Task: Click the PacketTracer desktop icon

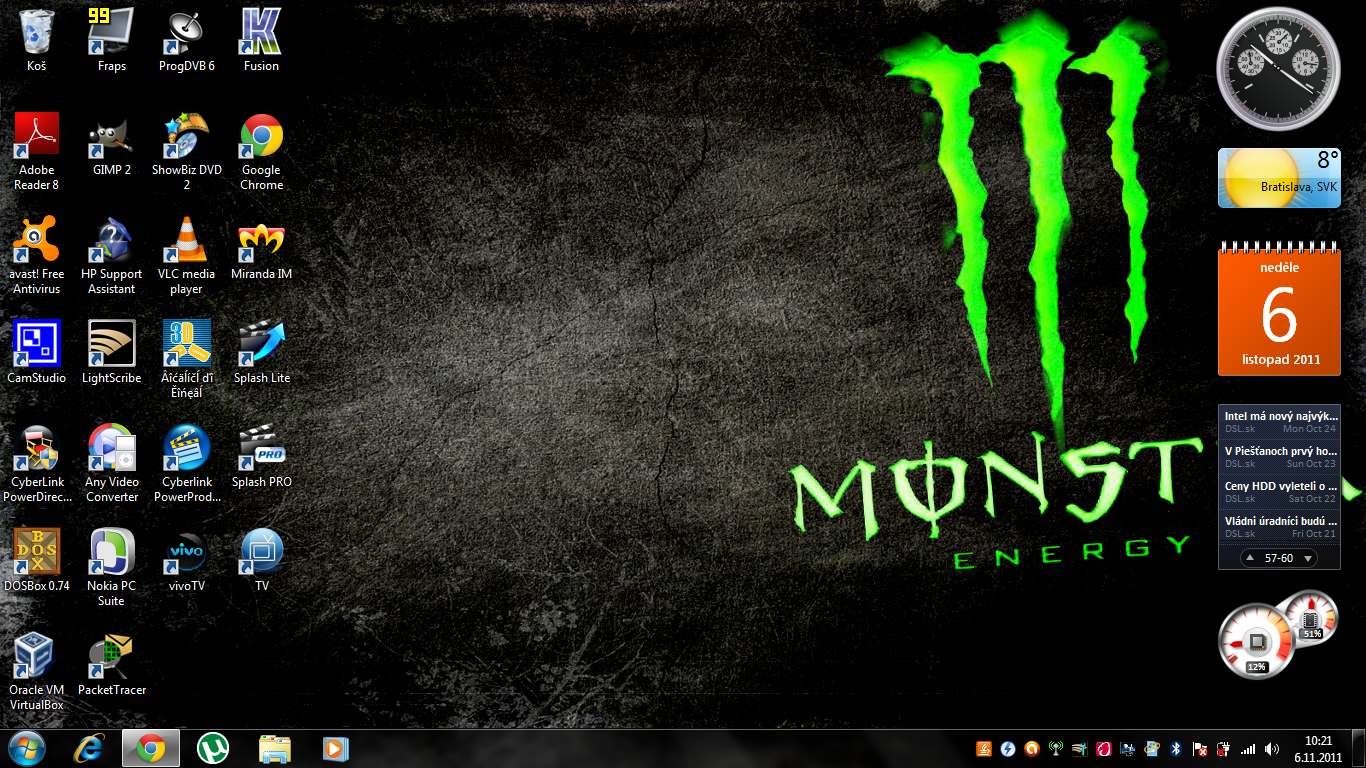Action: [112, 658]
